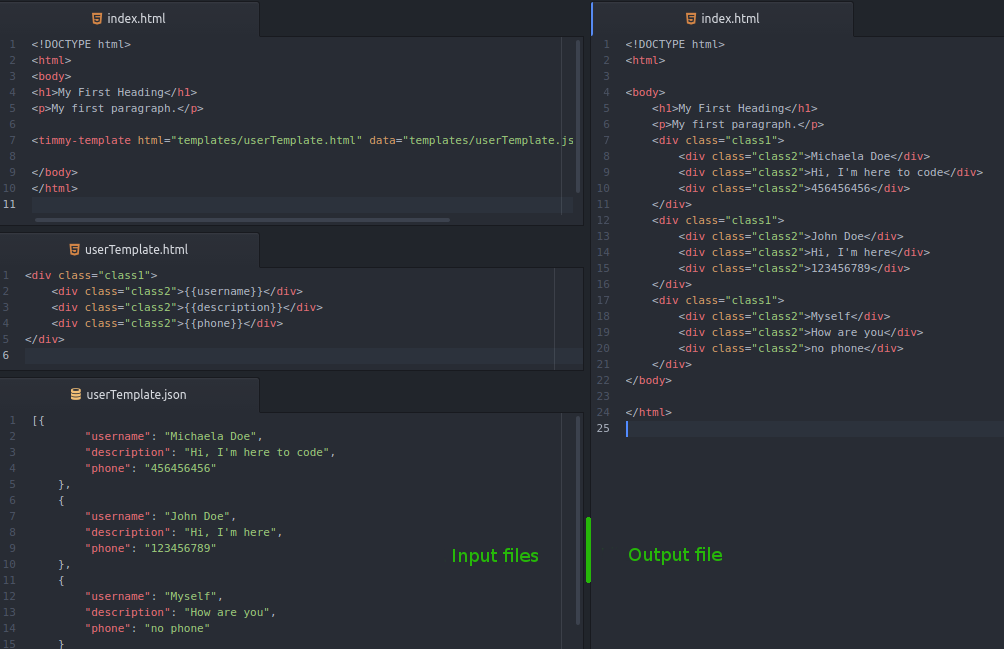This screenshot has height=649, width=1004.
Task: Click vertical scrollbar in the userTemplate.json pane
Action: tap(578, 530)
